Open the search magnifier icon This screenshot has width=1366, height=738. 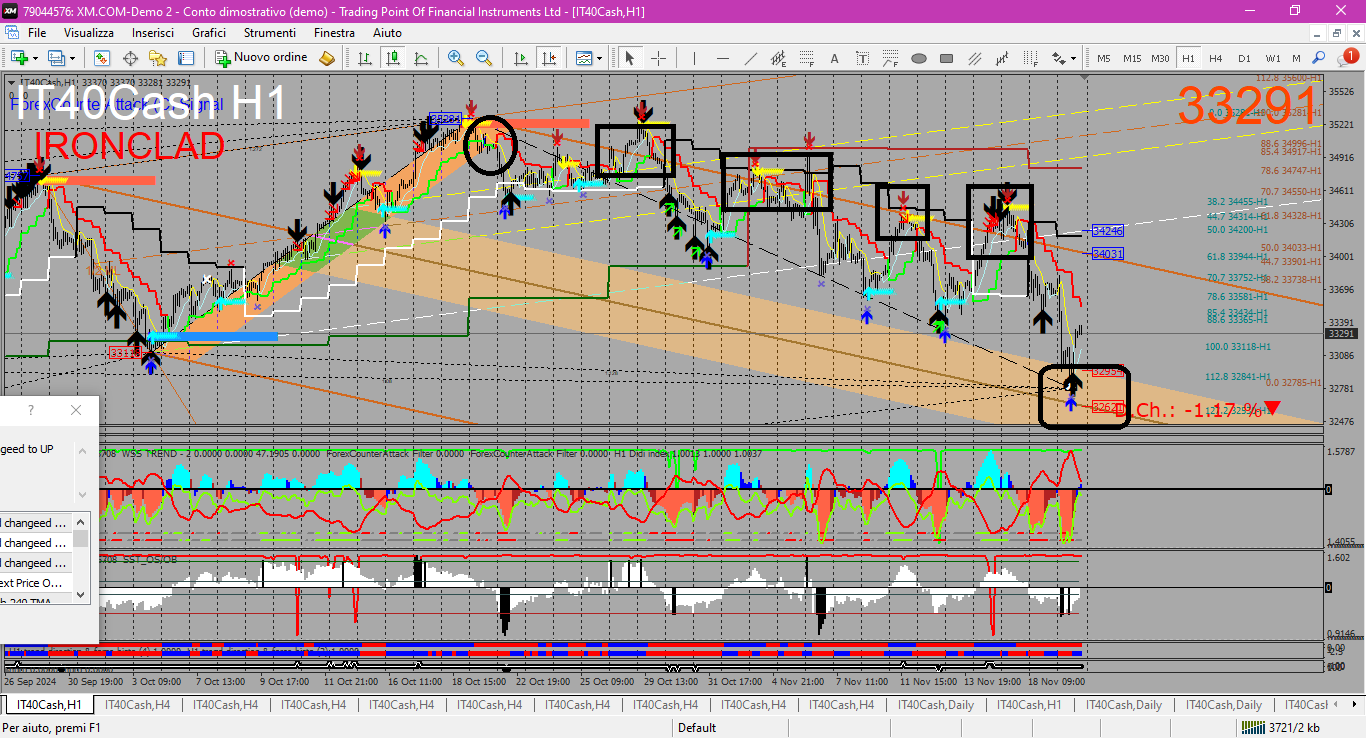pos(1319,58)
